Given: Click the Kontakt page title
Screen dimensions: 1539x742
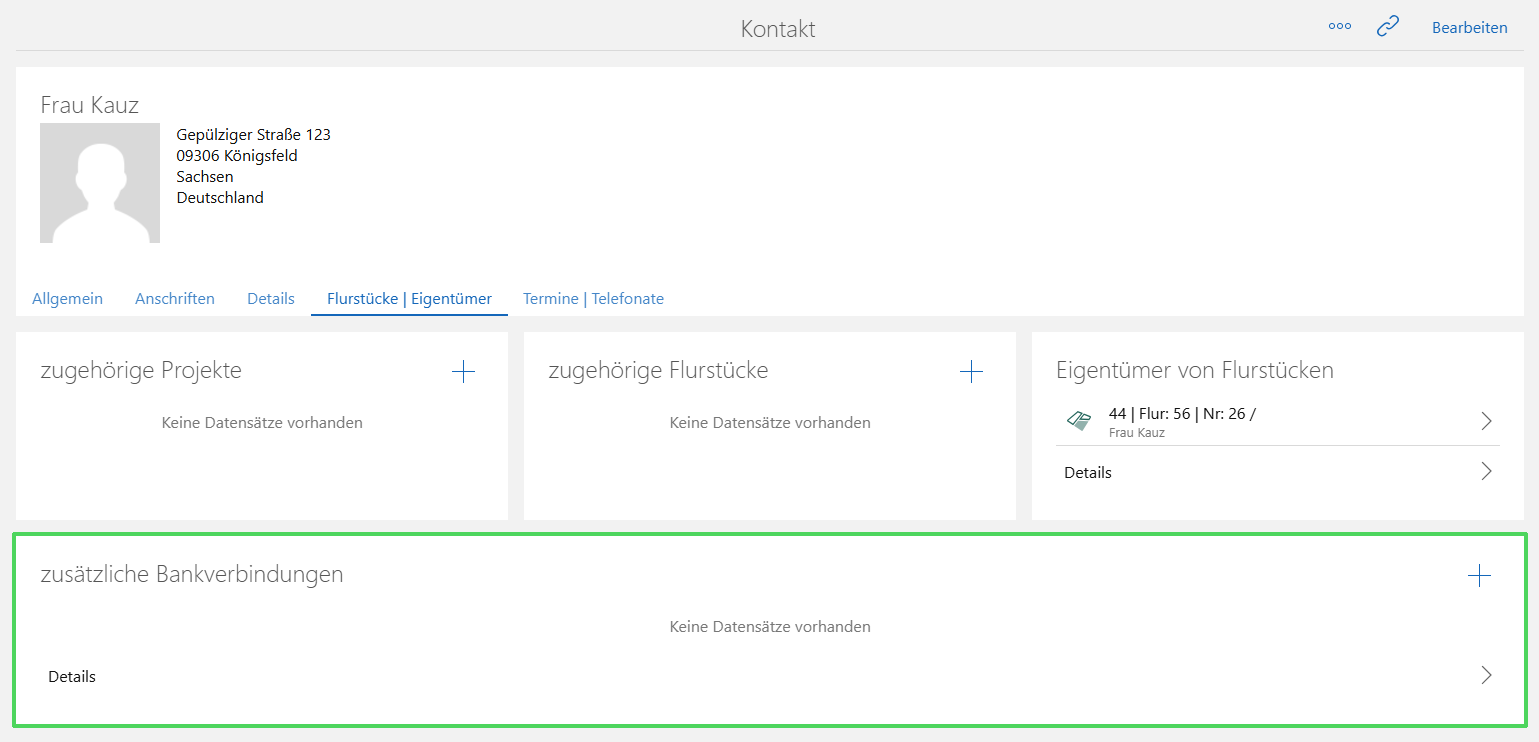Looking at the screenshot, I should point(777,28).
